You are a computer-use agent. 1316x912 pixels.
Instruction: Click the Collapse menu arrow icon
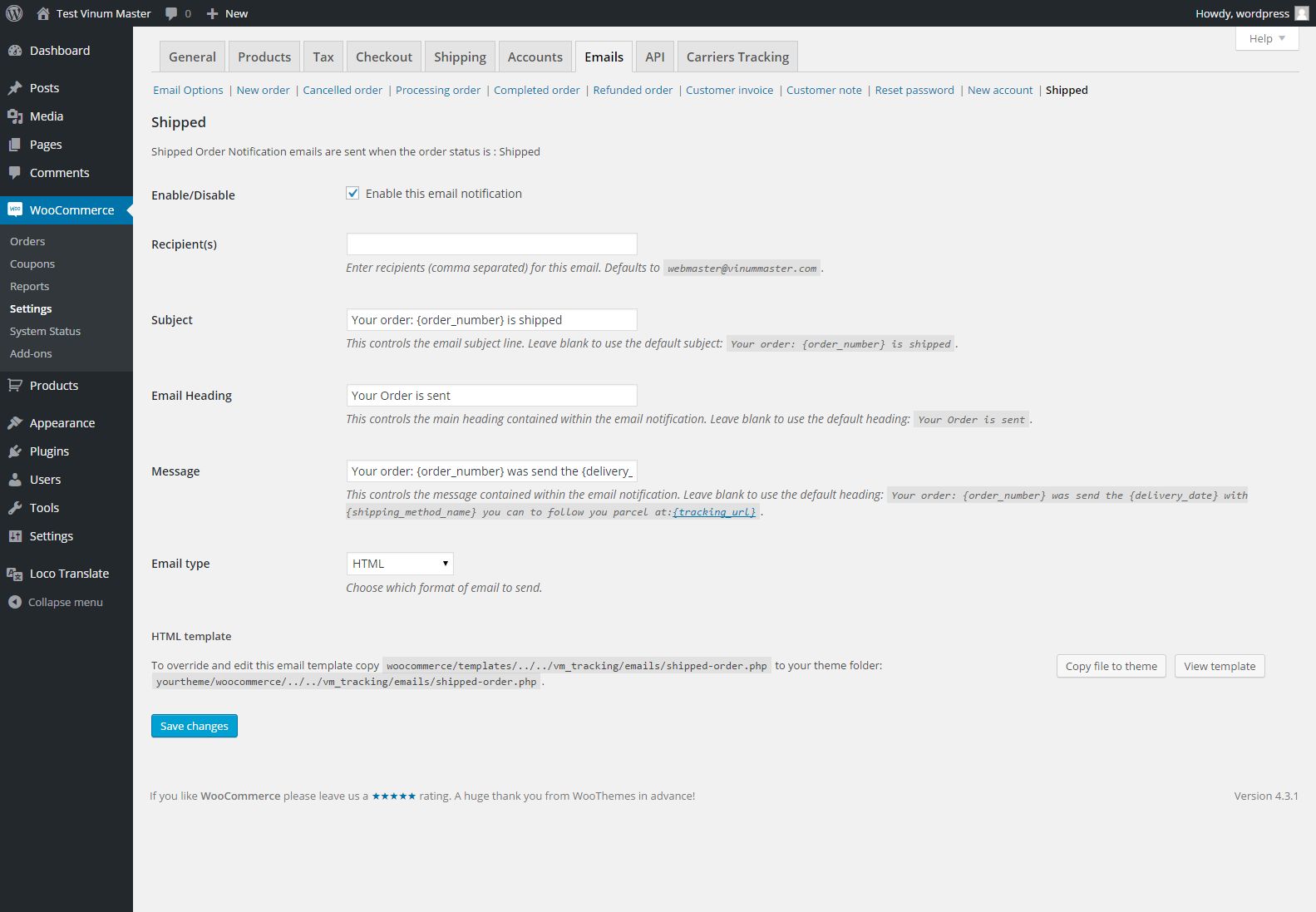click(15, 602)
